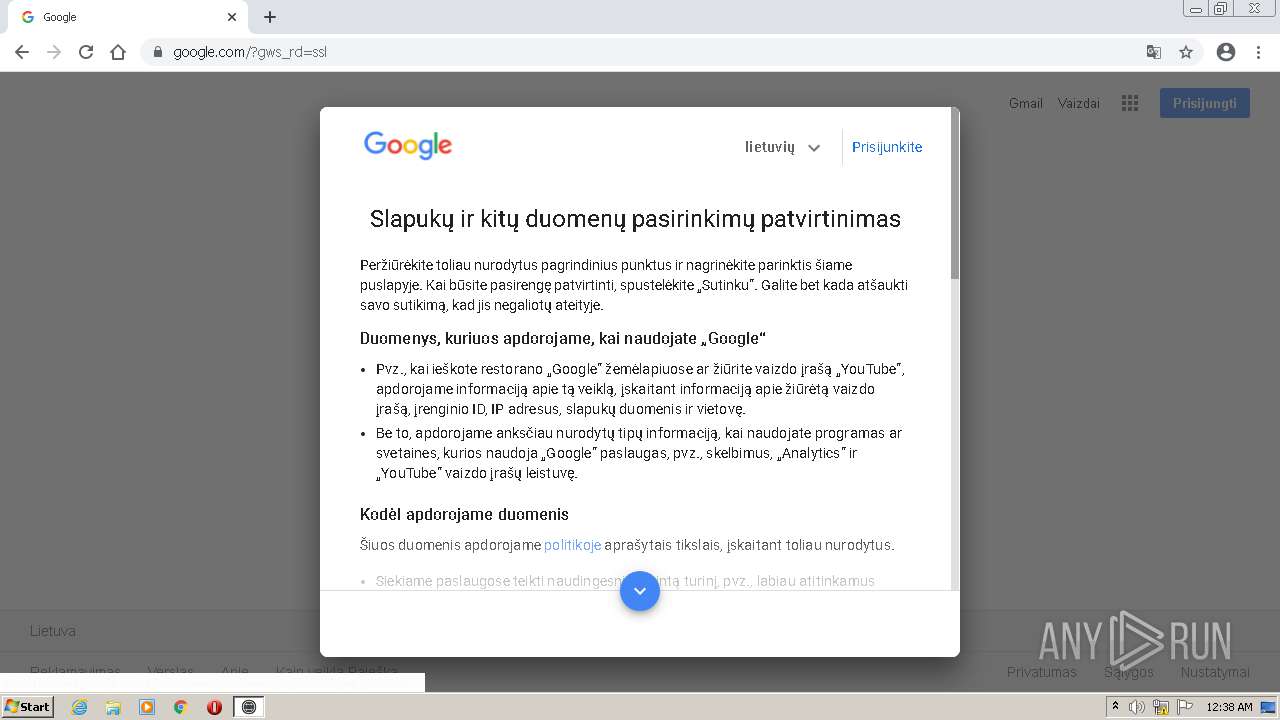This screenshot has width=1280, height=720.
Task: Select the active taskbar window button
Action: (249, 707)
